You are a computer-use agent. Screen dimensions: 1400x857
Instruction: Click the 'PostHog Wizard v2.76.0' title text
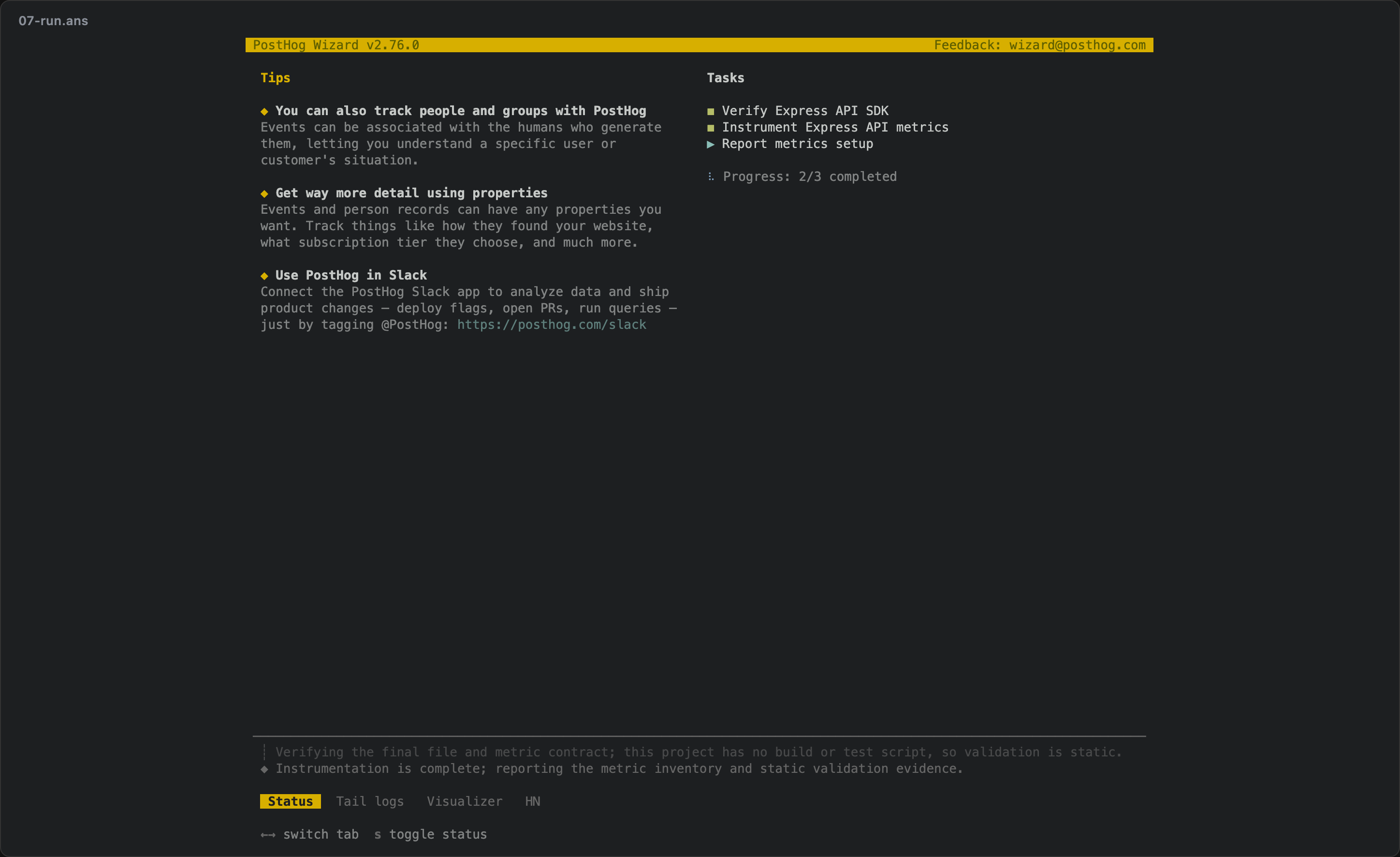click(x=336, y=45)
